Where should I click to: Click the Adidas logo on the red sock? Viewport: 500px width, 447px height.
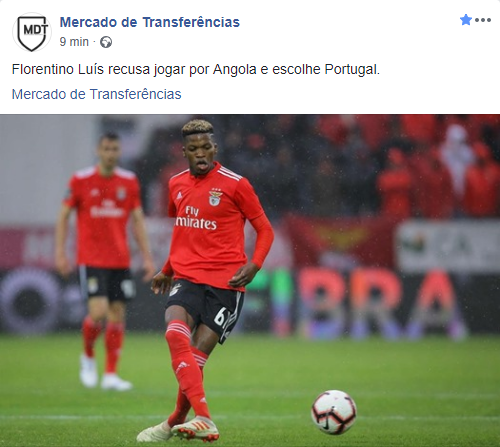pos(182,367)
